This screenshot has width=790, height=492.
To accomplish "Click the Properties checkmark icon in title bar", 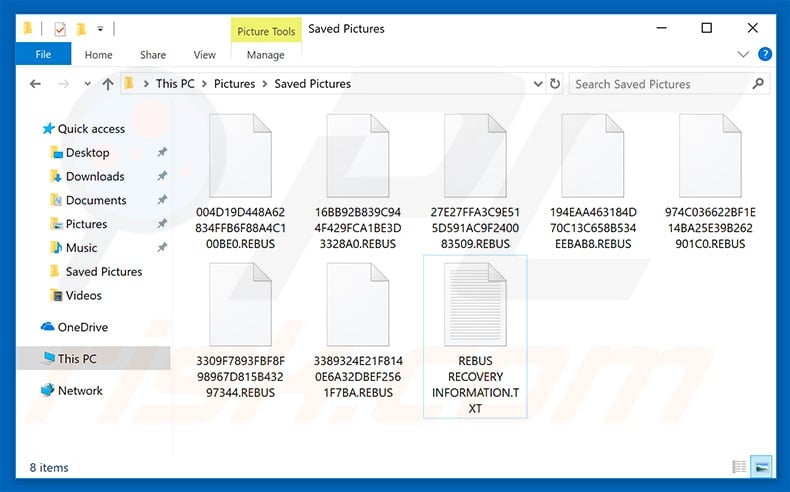I will coord(59,29).
